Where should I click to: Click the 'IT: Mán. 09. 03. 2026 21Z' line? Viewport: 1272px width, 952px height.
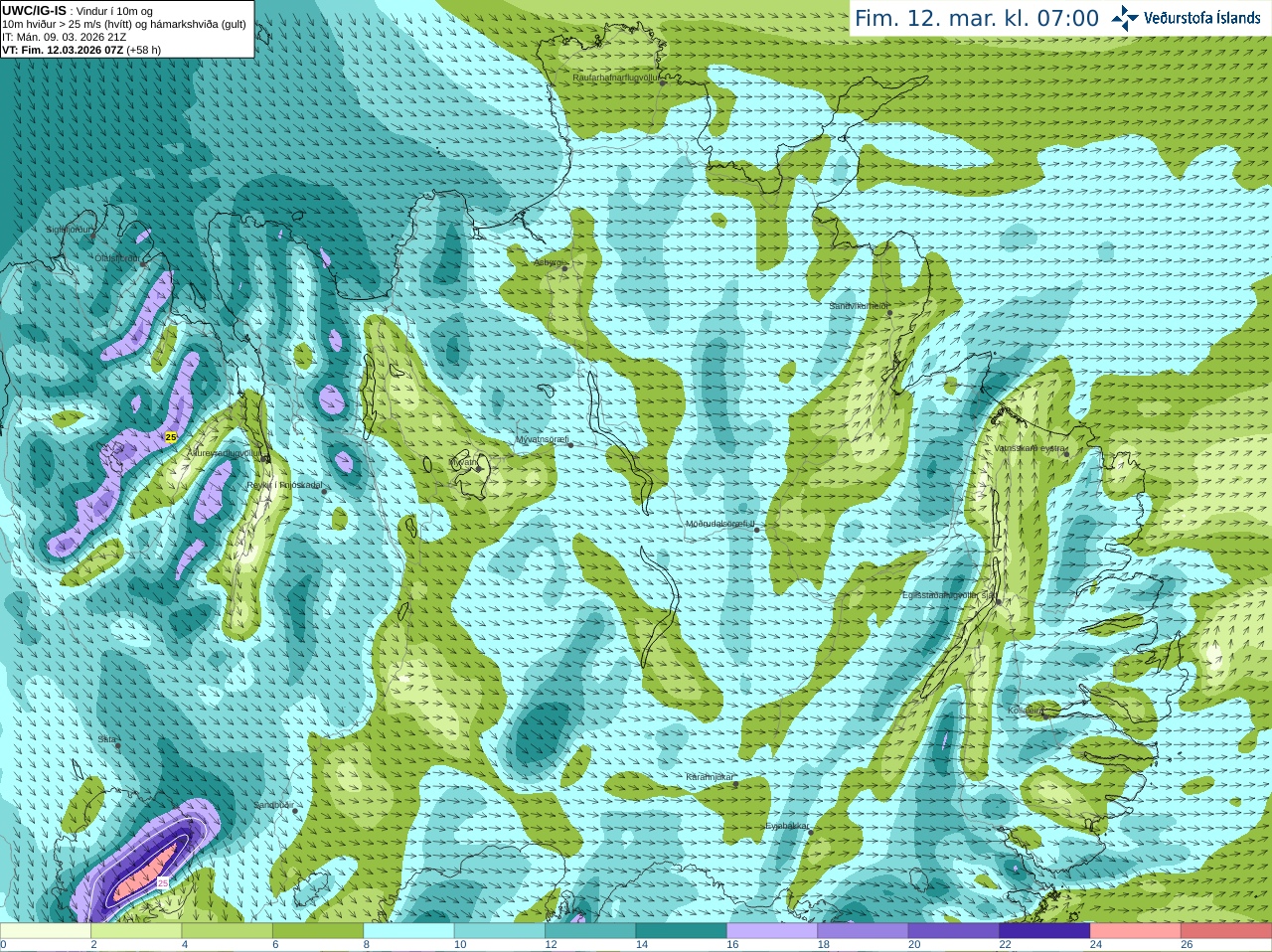click(65, 37)
